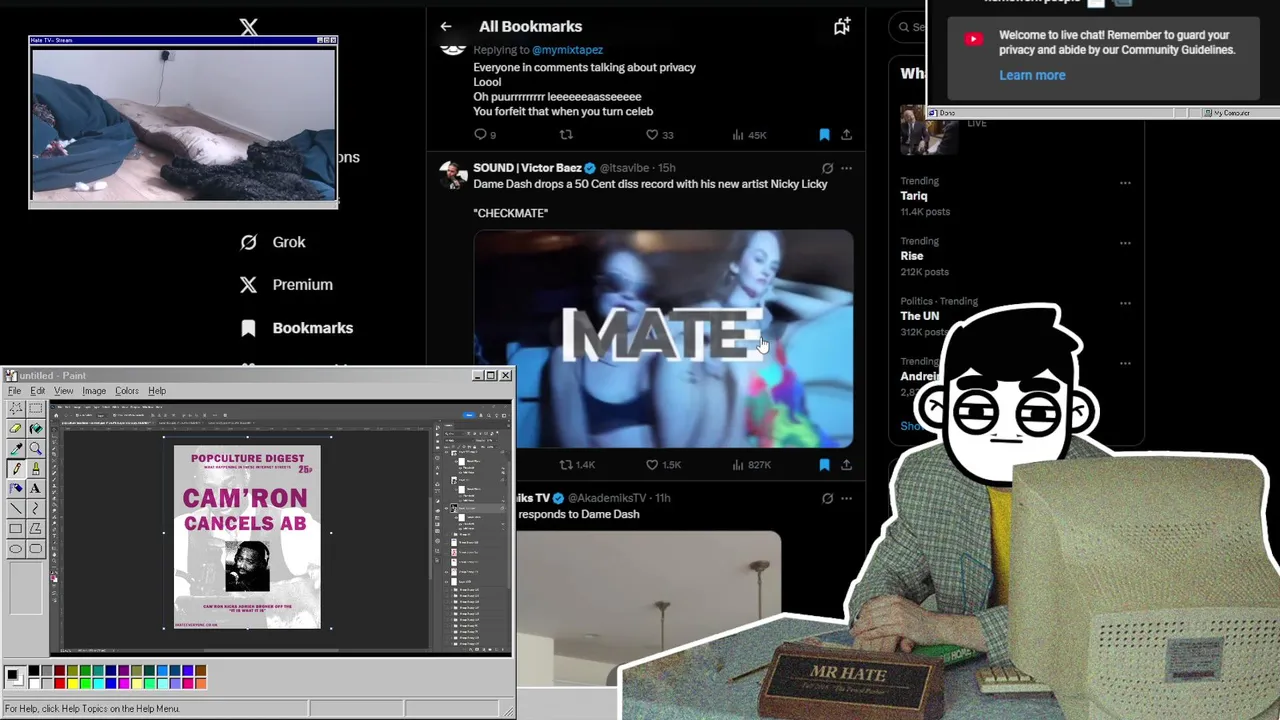
Task: Open the X logo home icon
Action: point(249,27)
